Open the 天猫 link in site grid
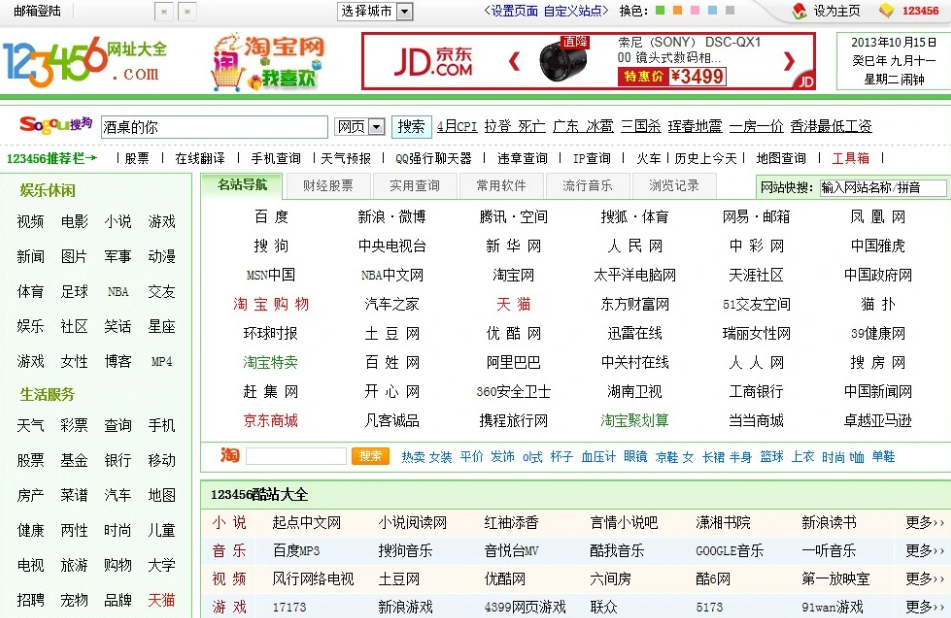Viewport: 951px width, 618px height. pos(514,304)
